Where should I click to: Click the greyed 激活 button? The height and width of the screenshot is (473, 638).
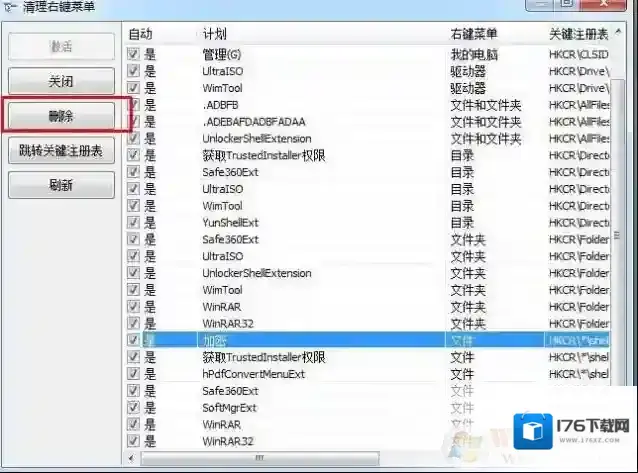(61, 46)
